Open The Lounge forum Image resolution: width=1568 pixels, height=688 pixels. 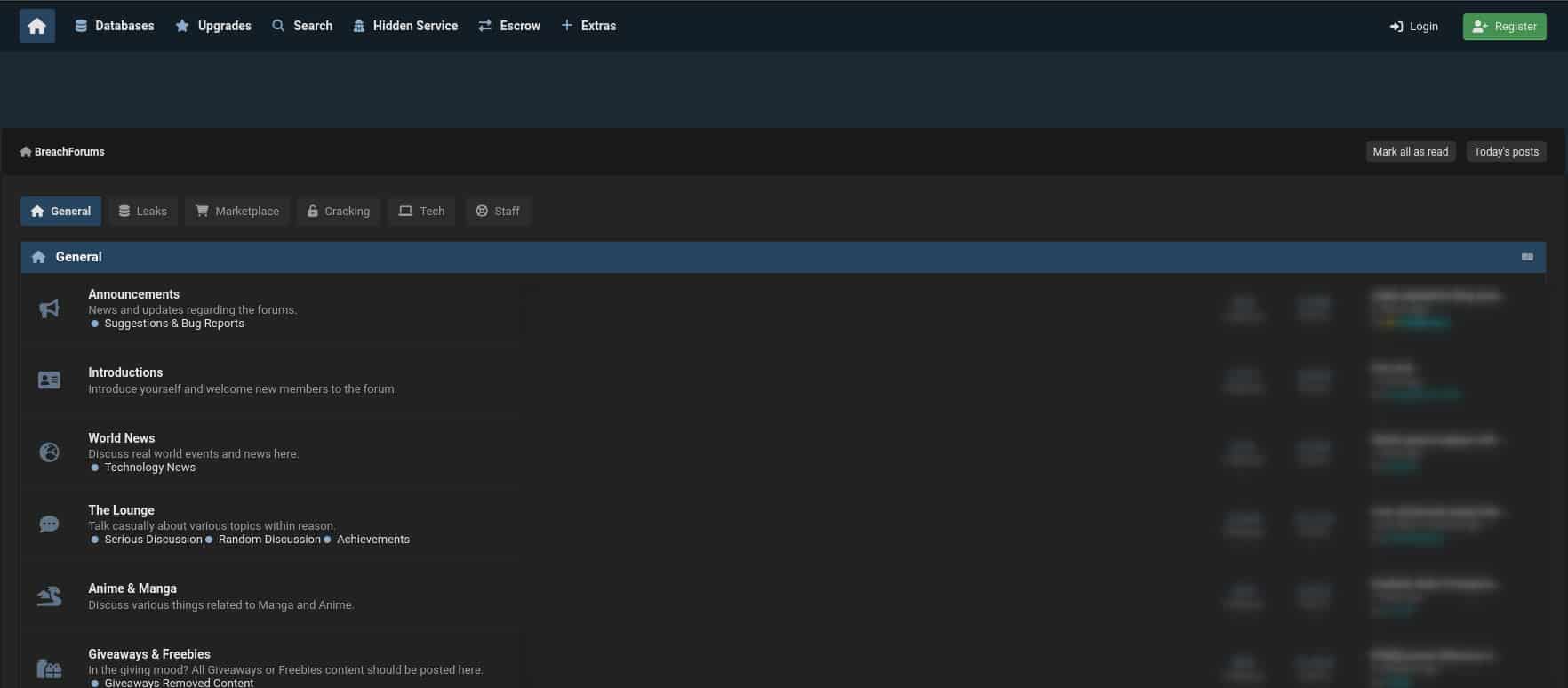click(x=121, y=510)
